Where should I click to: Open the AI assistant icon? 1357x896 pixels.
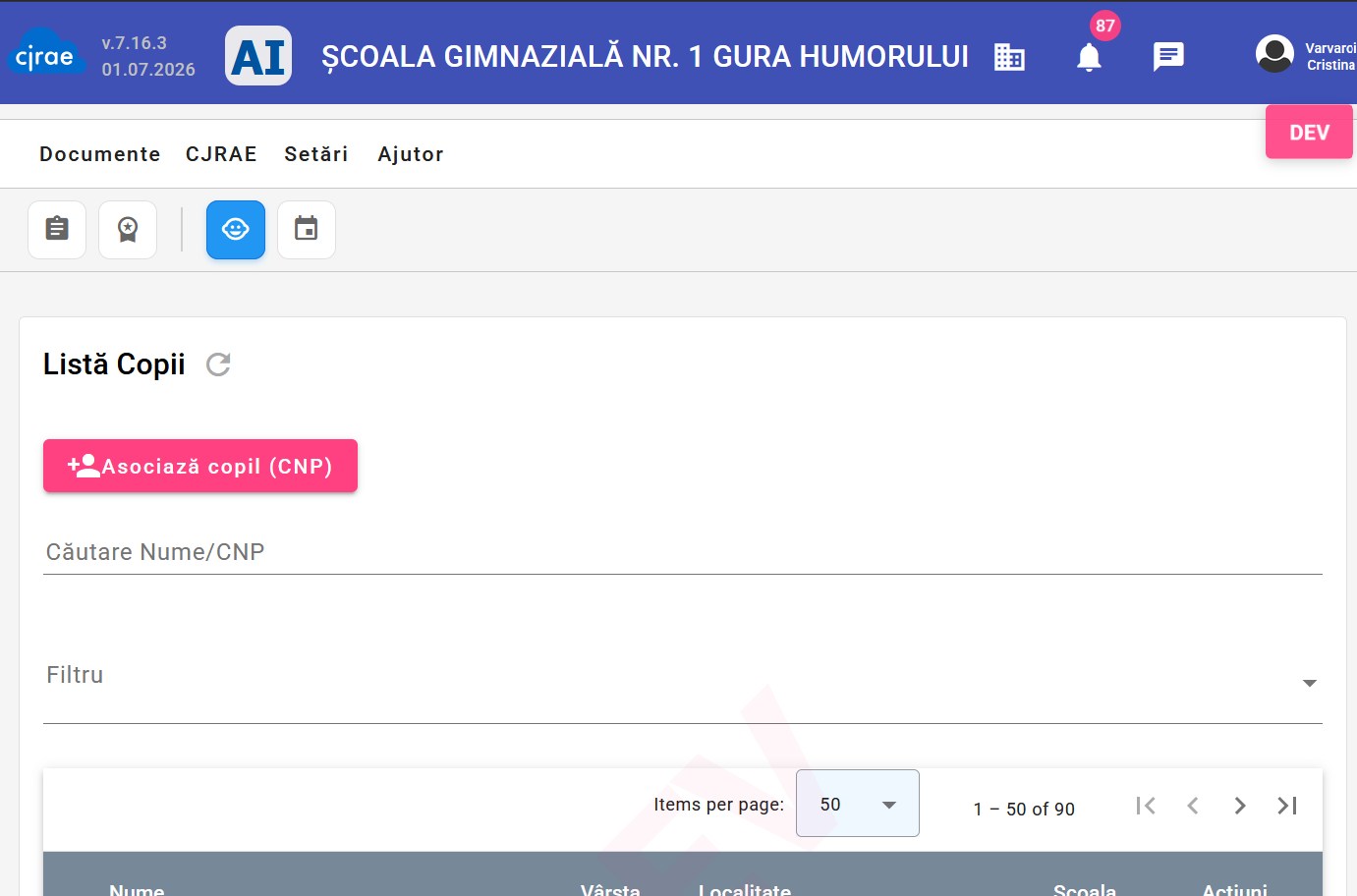[x=258, y=56]
